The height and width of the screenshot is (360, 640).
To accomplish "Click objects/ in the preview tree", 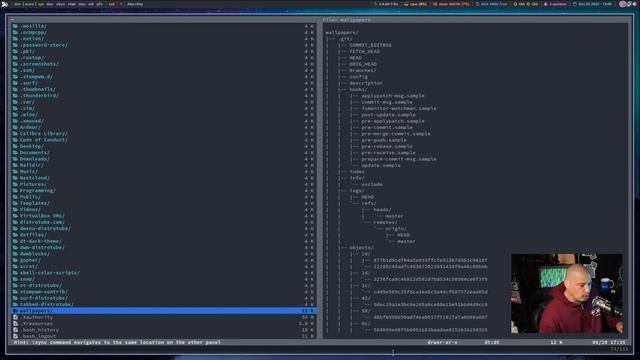I will (x=361, y=247).
